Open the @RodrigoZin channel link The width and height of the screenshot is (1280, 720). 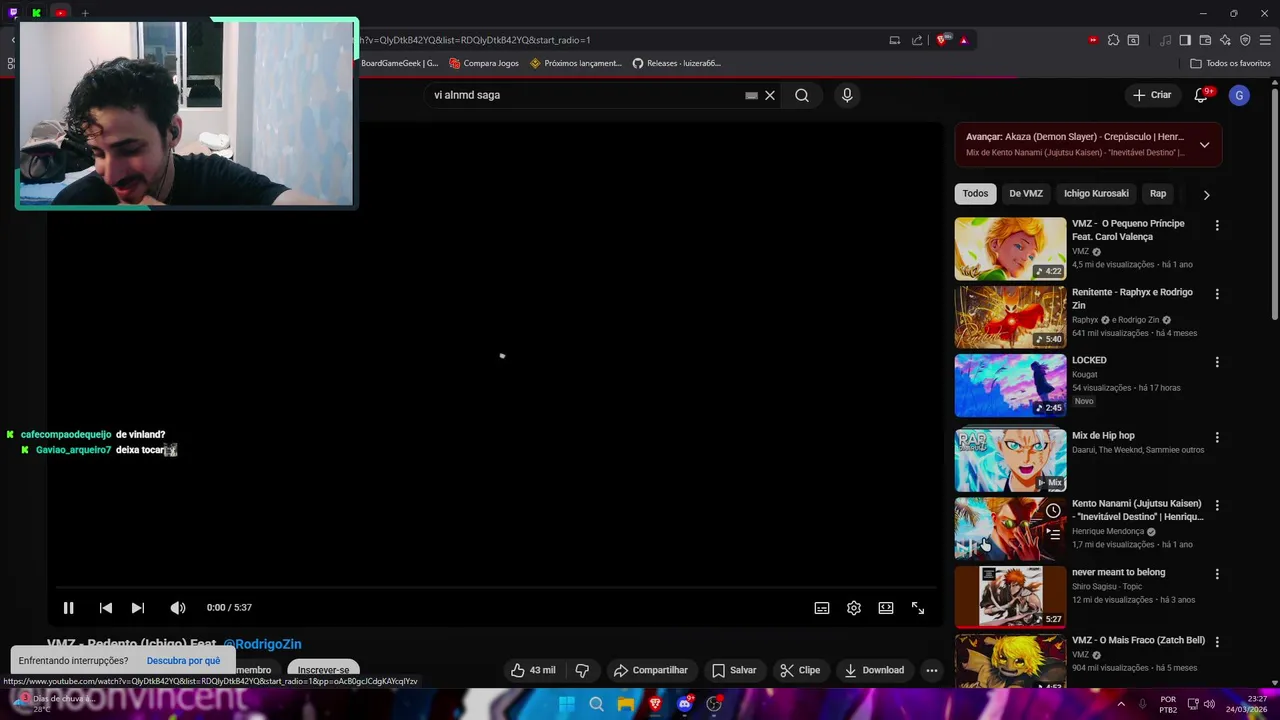point(262,644)
